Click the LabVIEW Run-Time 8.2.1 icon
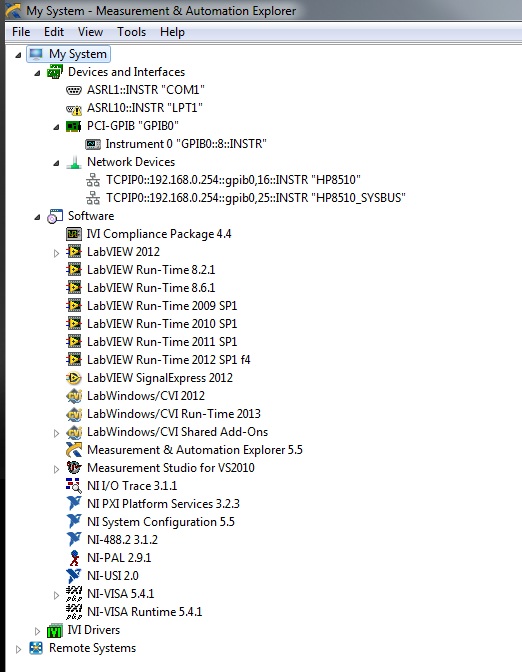This screenshot has height=672, width=522. point(74,270)
